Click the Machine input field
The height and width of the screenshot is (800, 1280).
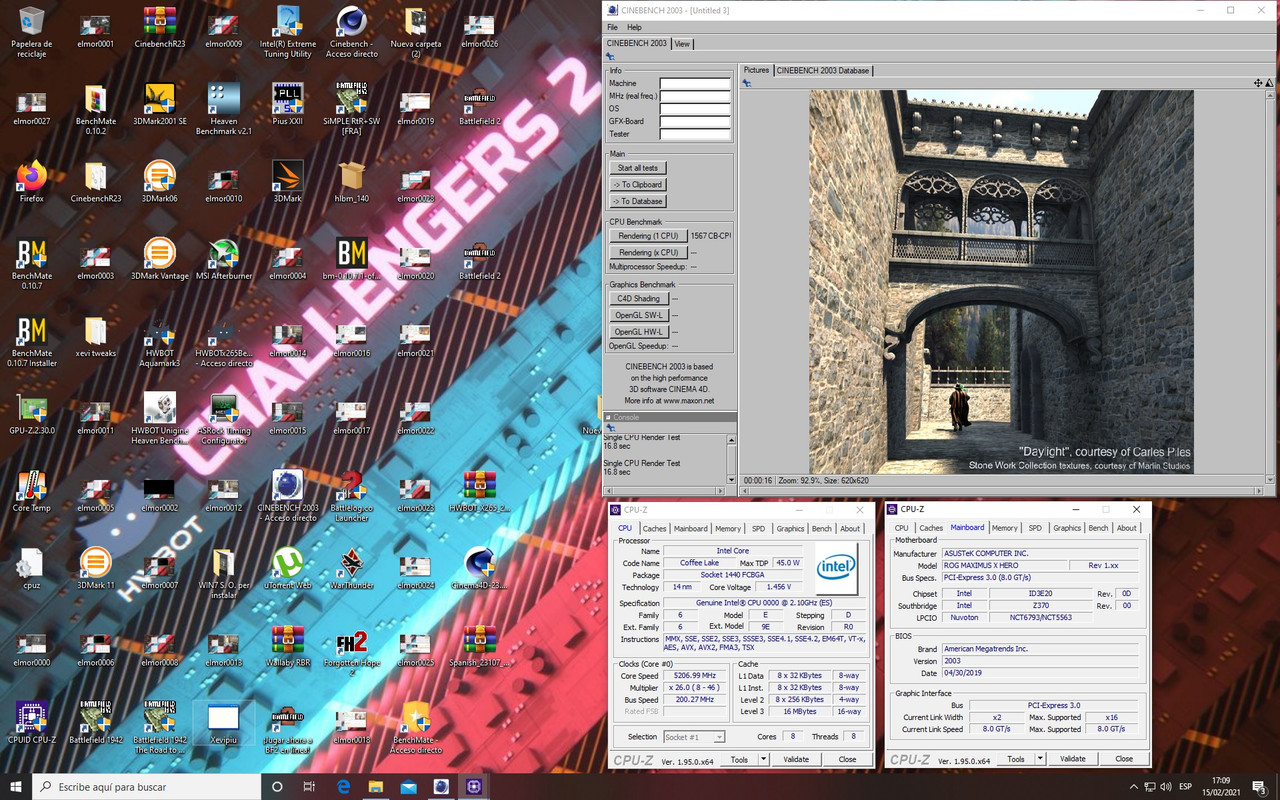coord(695,84)
